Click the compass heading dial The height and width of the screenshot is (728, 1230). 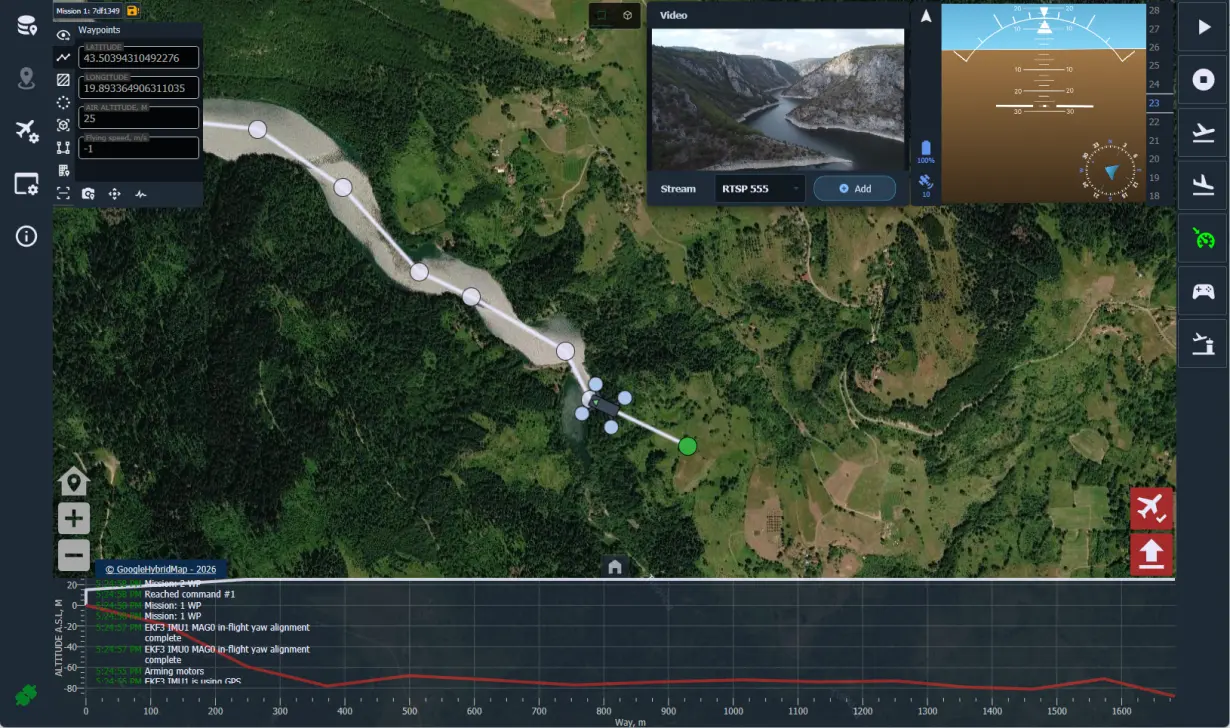(1111, 171)
